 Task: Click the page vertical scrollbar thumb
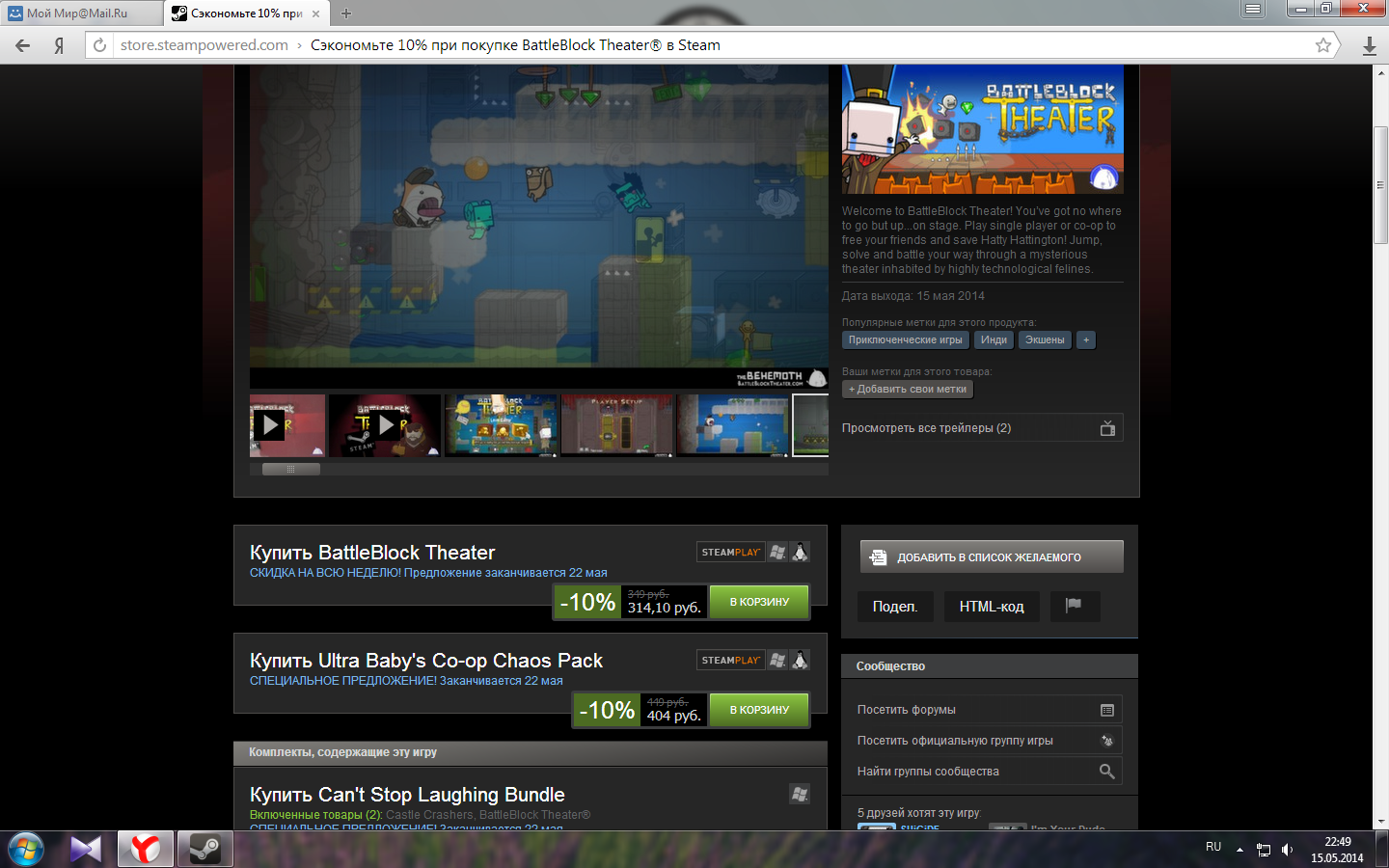[x=1380, y=183]
